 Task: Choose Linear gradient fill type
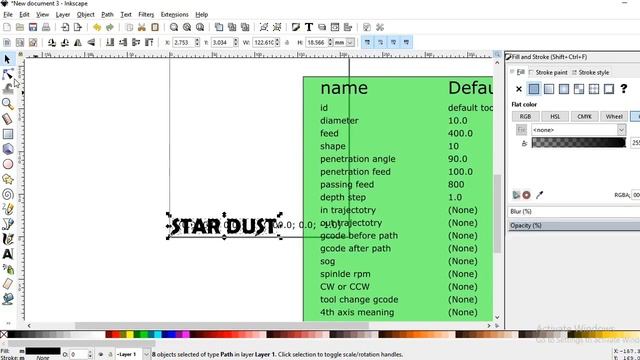point(549,89)
